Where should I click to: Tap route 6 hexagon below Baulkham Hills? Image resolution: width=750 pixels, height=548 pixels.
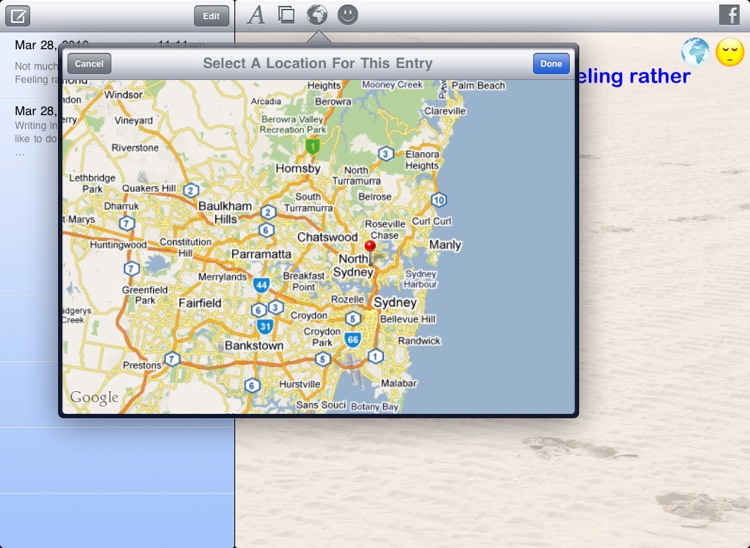[x=266, y=230]
